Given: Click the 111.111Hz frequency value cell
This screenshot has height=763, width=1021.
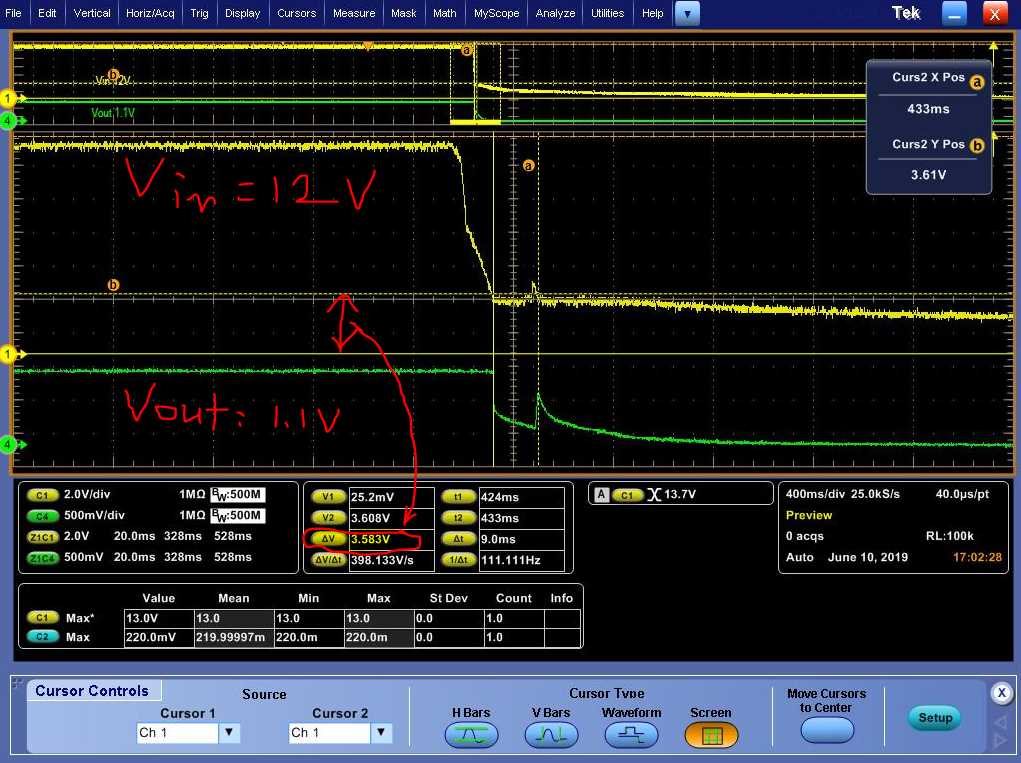Looking at the screenshot, I should (522, 559).
